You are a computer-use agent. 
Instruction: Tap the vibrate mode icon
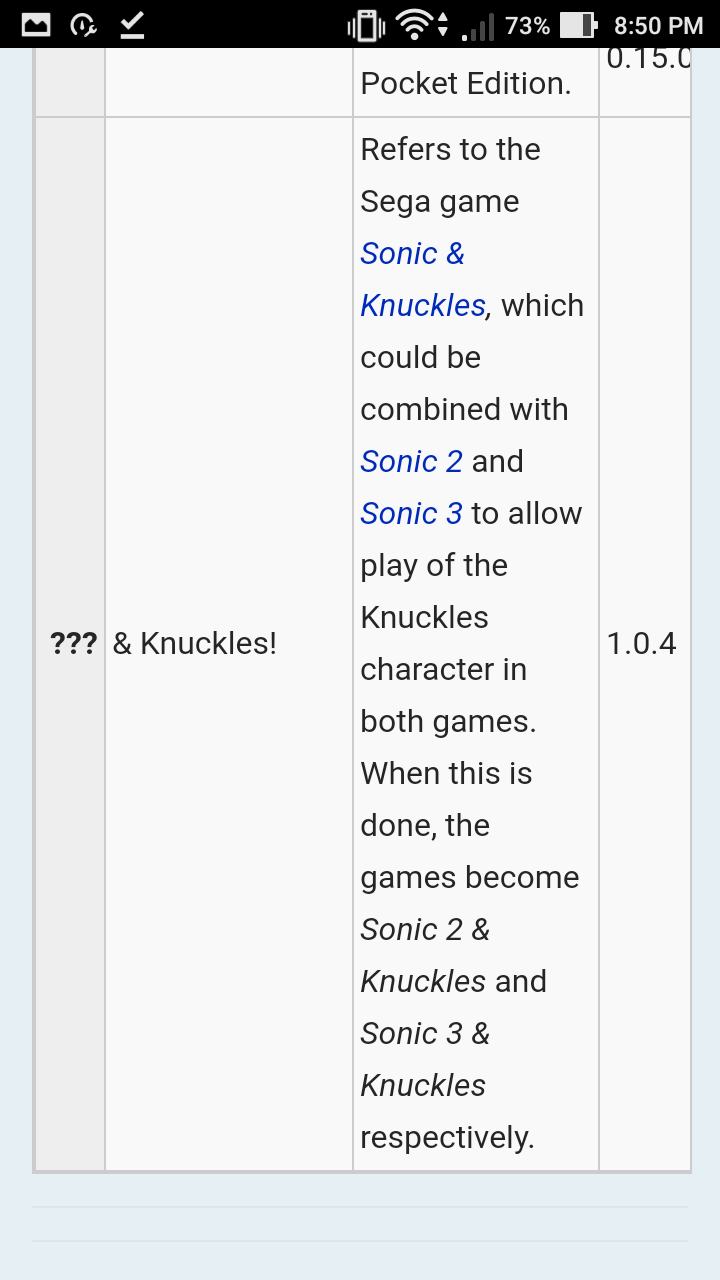click(x=366, y=25)
